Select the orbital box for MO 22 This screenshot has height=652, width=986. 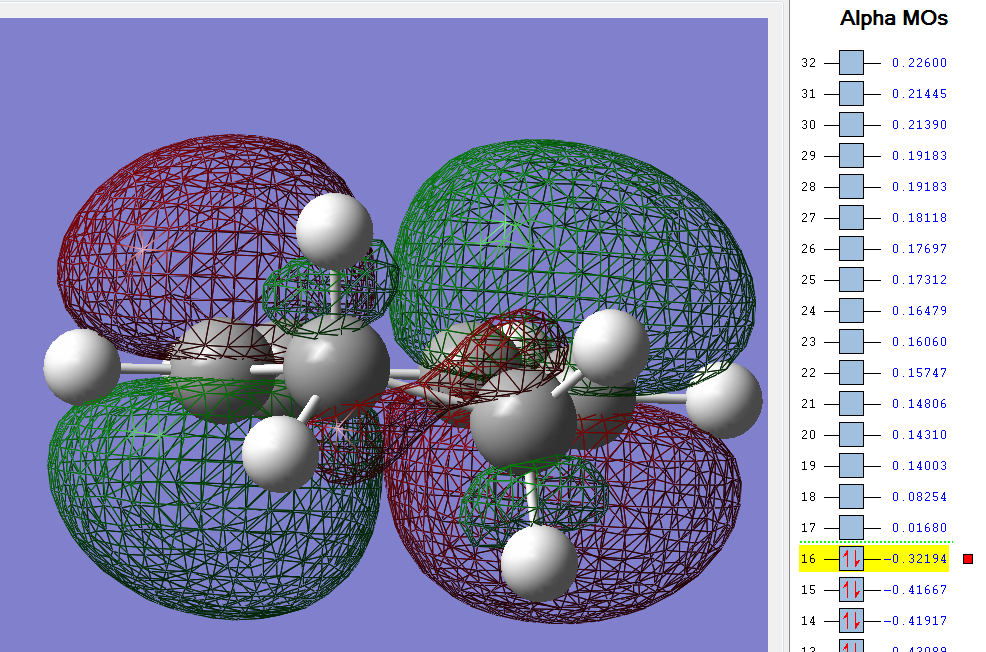[x=851, y=373]
